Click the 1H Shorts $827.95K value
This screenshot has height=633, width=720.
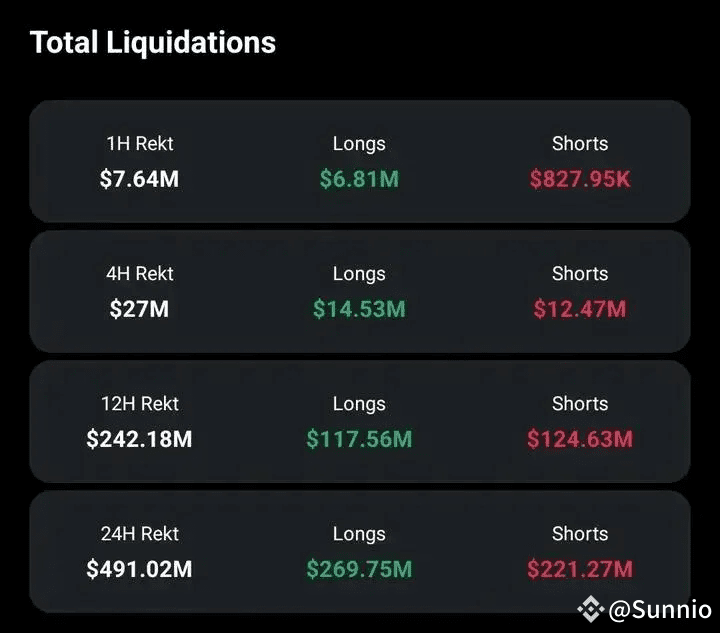pyautogui.click(x=580, y=179)
